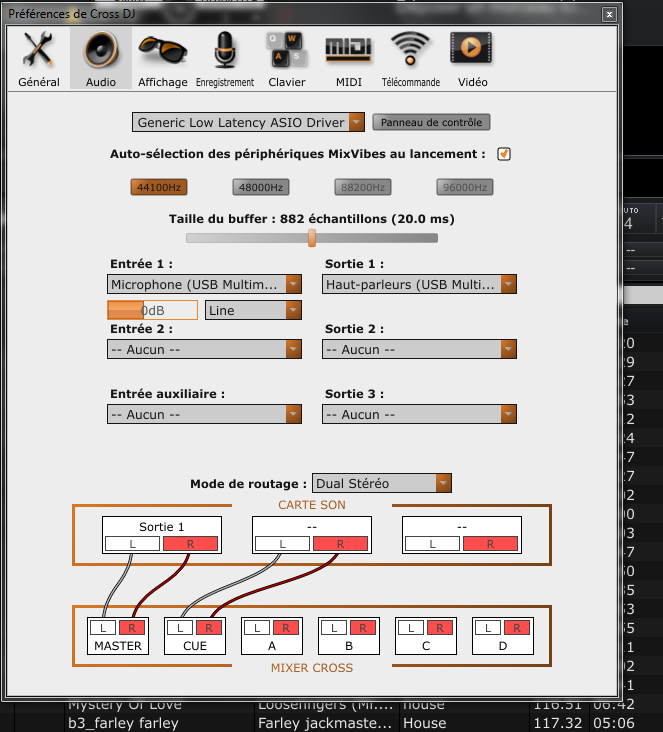Click MASTER left channel L box

tap(103, 628)
